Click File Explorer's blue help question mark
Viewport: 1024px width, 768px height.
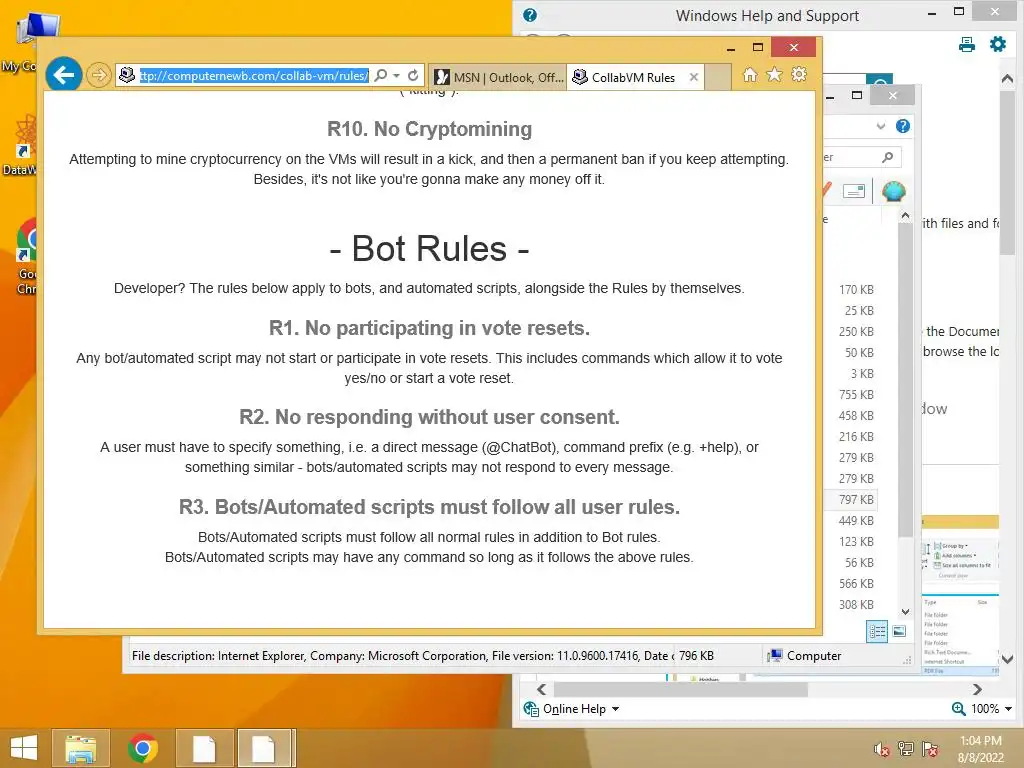point(903,126)
